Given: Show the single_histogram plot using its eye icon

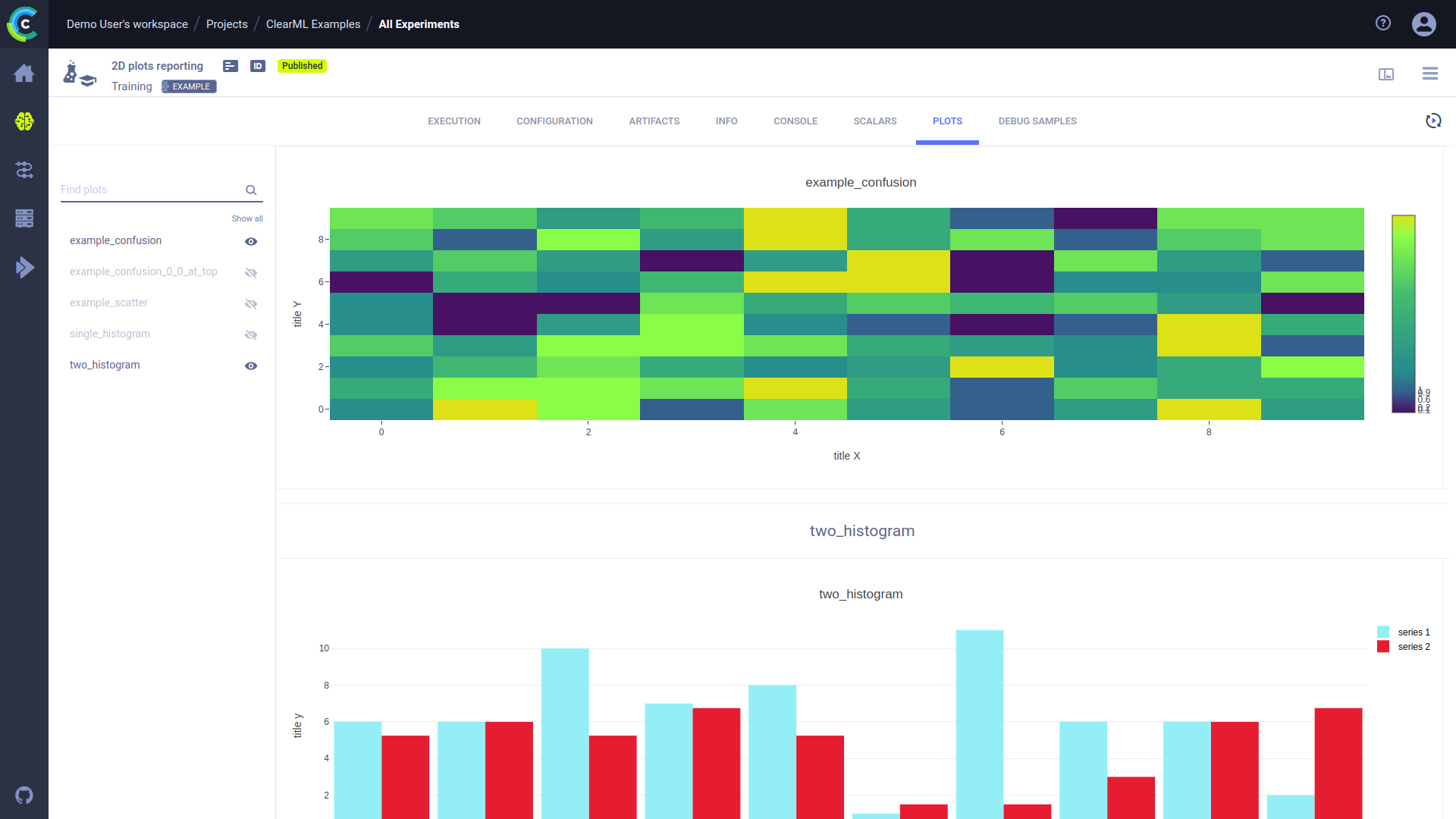Looking at the screenshot, I should pos(251,334).
